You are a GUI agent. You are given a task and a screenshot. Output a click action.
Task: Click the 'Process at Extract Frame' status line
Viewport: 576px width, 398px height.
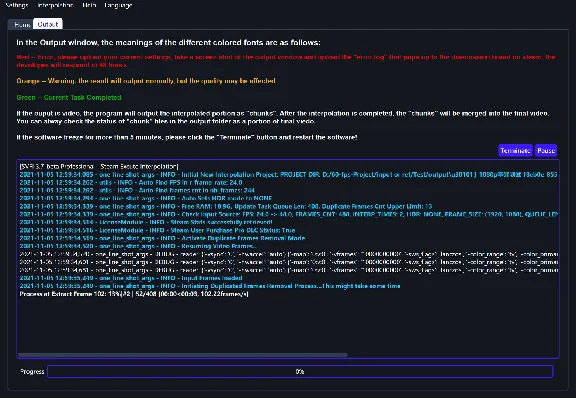click(134, 294)
